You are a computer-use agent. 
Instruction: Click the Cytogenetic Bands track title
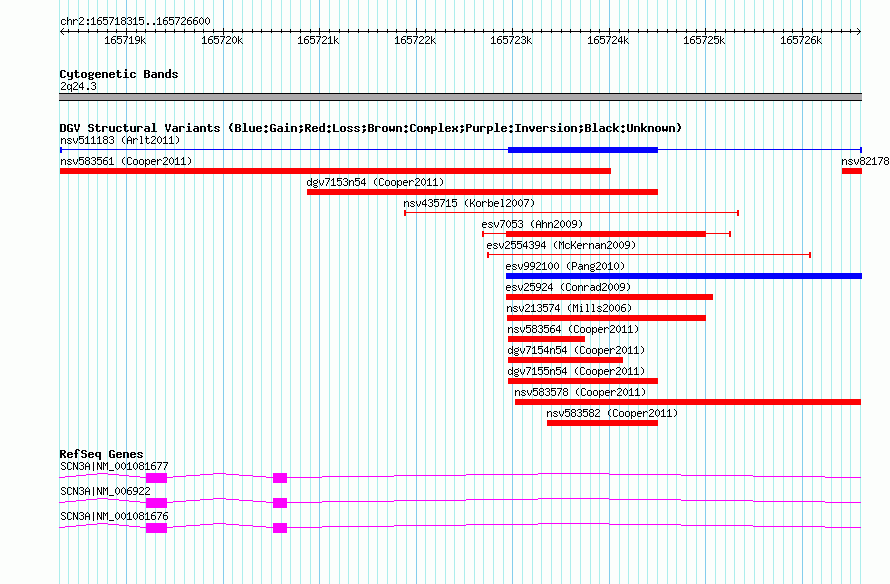119,74
